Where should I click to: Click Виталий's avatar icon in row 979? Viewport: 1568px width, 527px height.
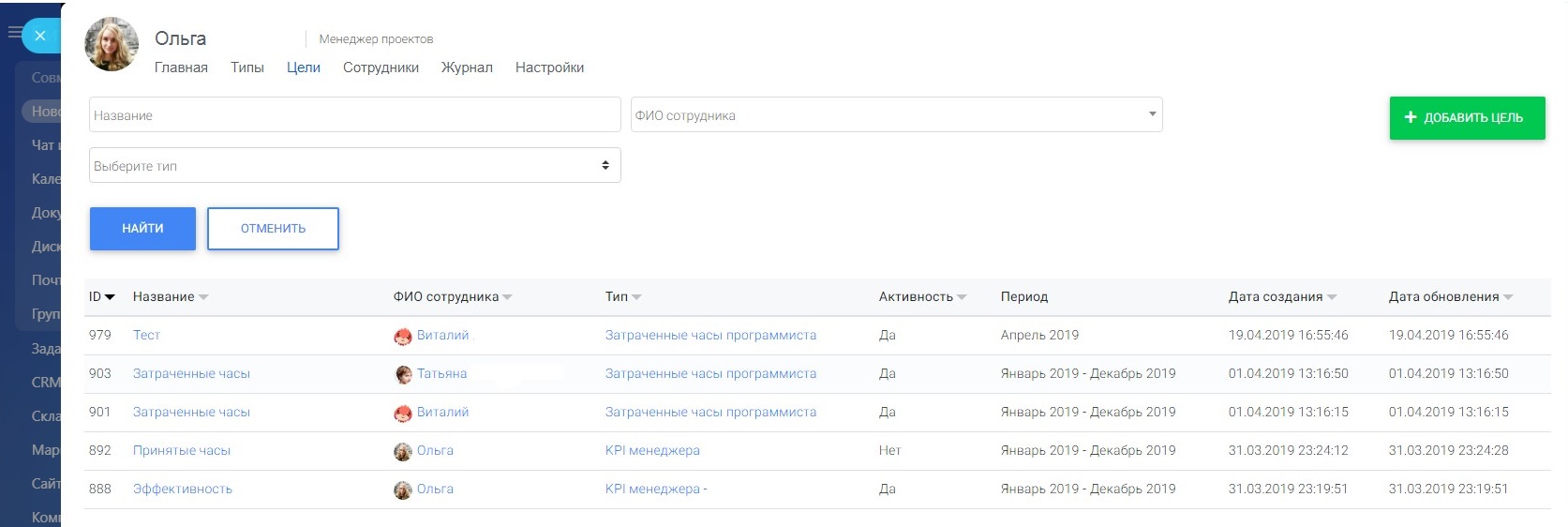click(x=403, y=337)
